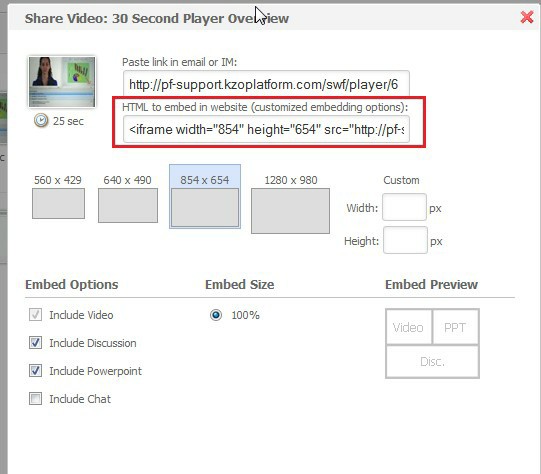The width and height of the screenshot is (541, 474).
Task: Click the HTML embed code field
Action: [266, 129]
